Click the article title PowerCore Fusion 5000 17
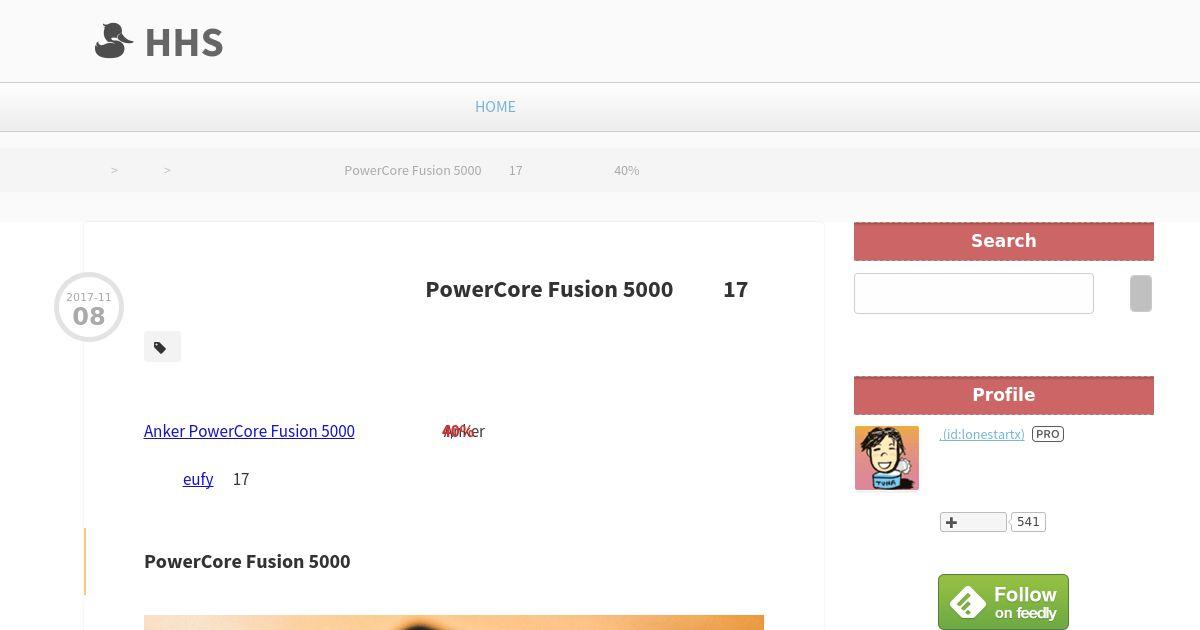Image resolution: width=1200 pixels, height=630 pixels. pyautogui.click(x=587, y=289)
